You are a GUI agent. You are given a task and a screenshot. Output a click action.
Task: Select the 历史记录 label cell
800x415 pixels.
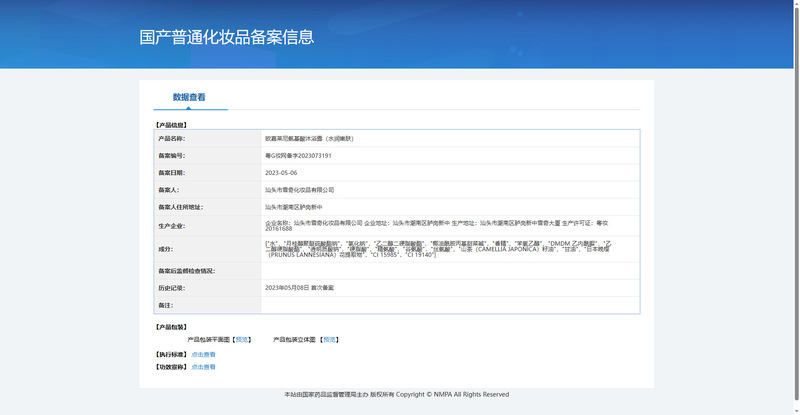point(208,288)
